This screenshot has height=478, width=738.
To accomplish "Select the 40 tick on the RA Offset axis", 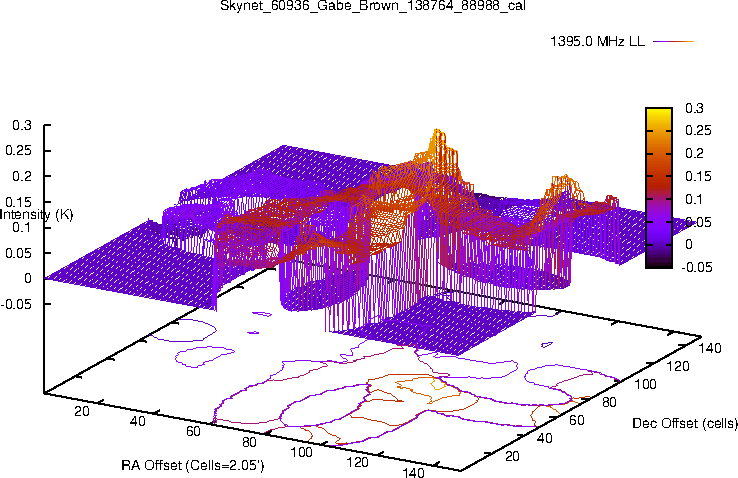I will click(137, 421).
